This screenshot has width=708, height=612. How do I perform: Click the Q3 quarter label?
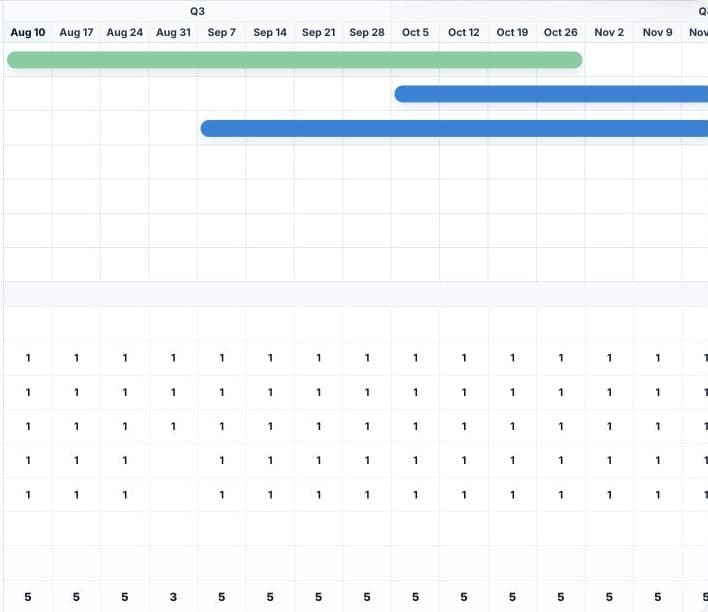[197, 11]
